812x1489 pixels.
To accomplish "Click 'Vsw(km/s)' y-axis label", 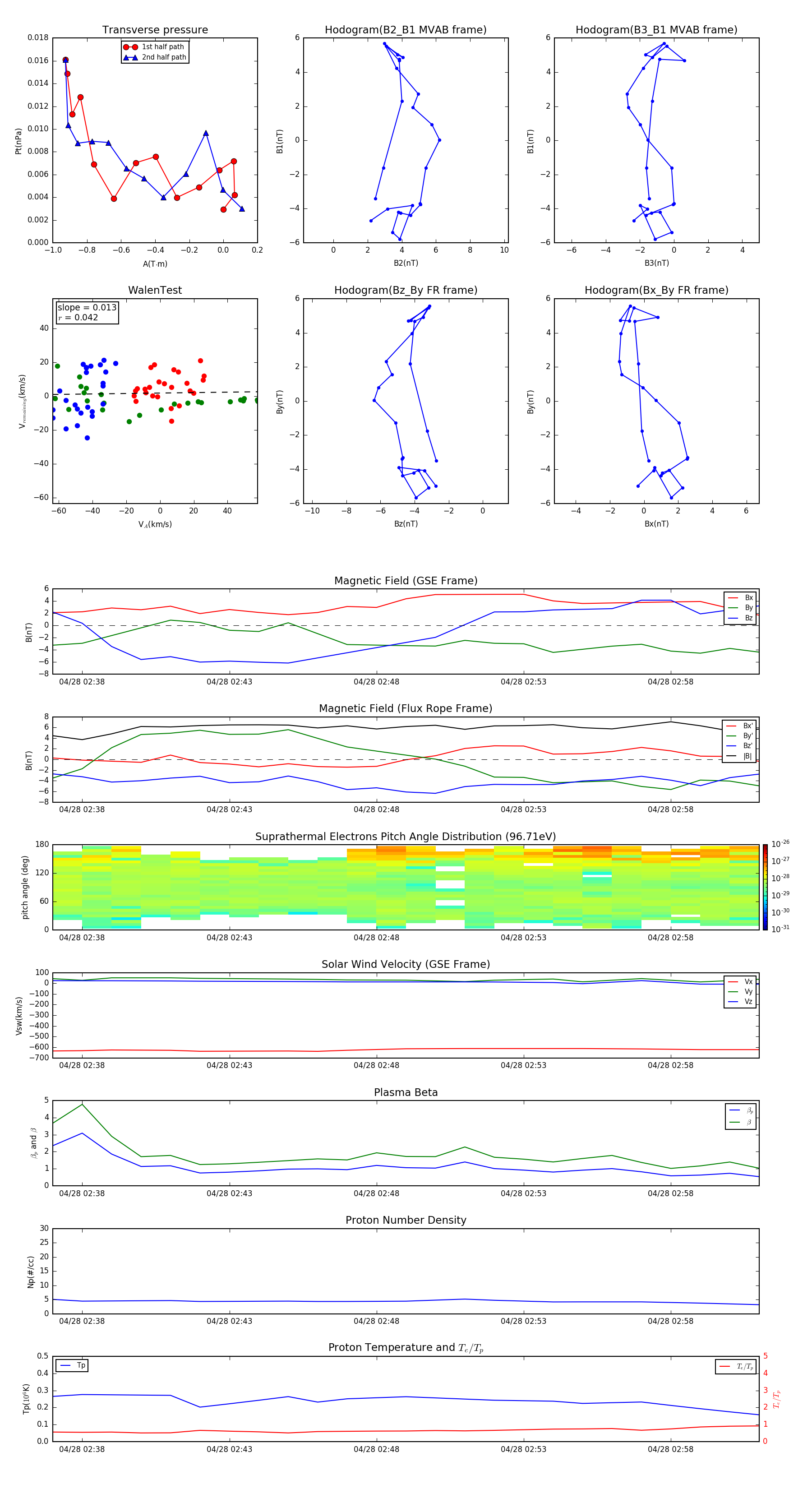I will click(19, 1016).
